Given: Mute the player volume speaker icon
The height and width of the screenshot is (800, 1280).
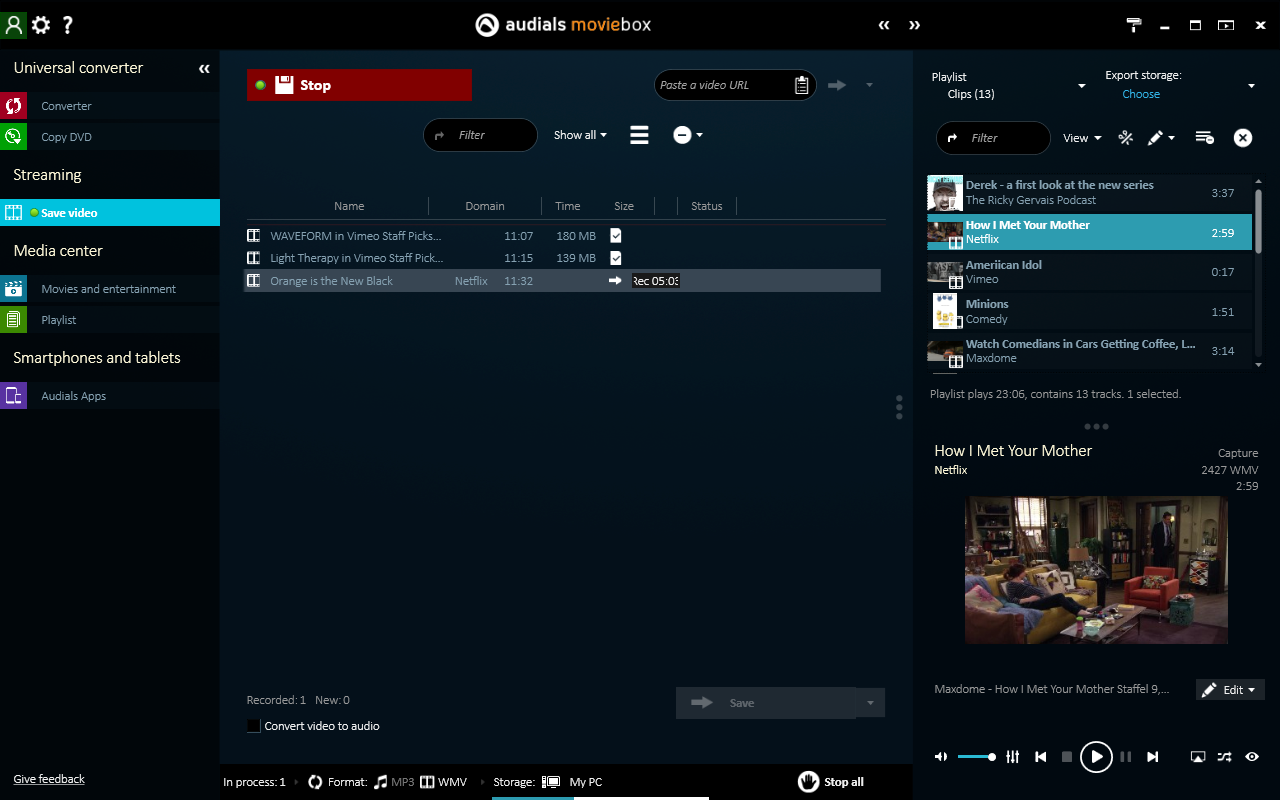Looking at the screenshot, I should pos(941,757).
